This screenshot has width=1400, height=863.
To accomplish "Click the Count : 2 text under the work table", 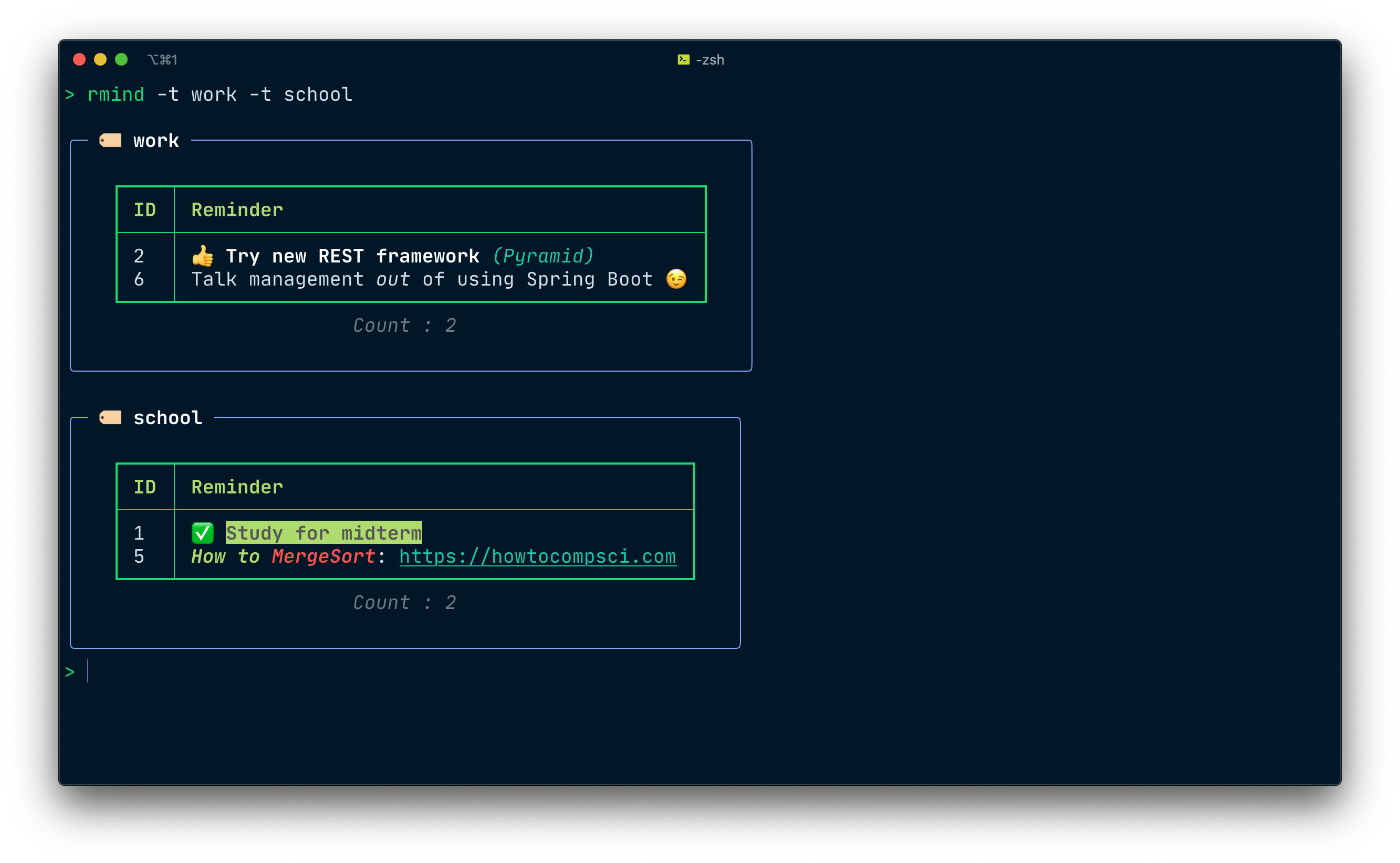I will click(x=404, y=325).
